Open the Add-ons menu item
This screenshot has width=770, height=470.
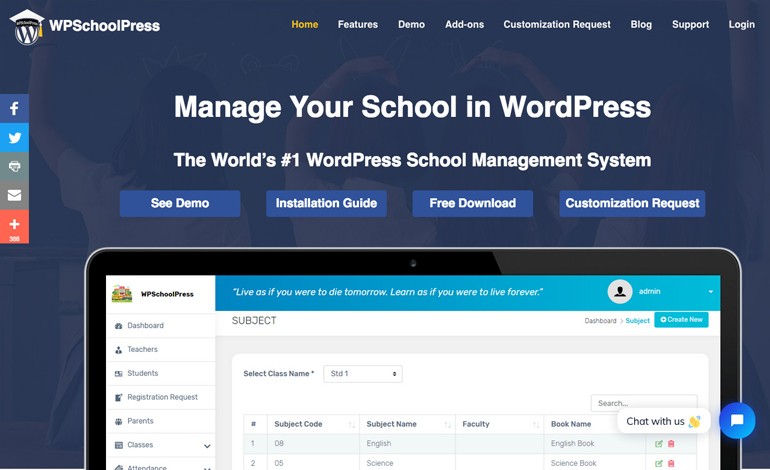click(x=465, y=25)
